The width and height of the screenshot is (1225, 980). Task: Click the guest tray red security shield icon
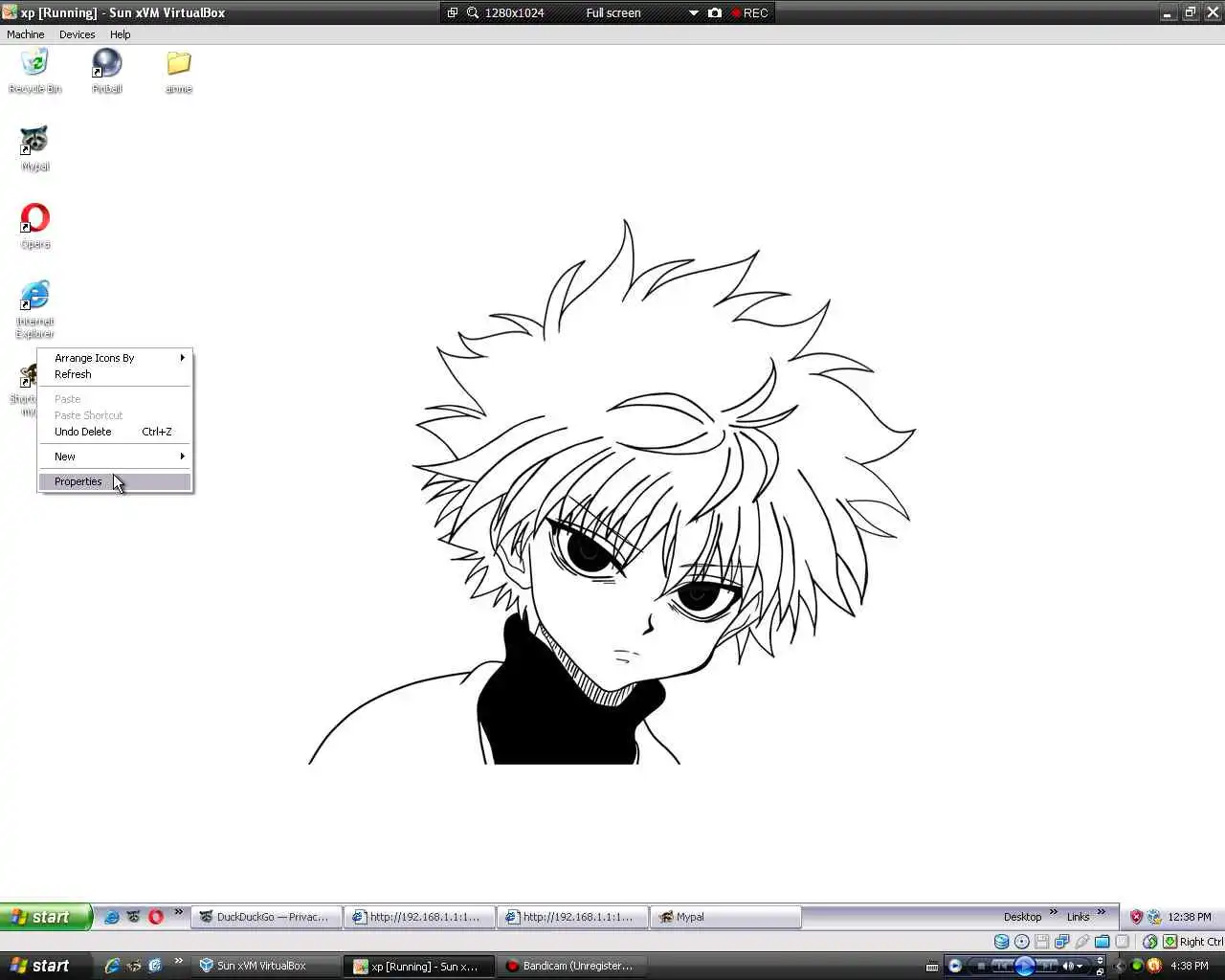[1136, 917]
